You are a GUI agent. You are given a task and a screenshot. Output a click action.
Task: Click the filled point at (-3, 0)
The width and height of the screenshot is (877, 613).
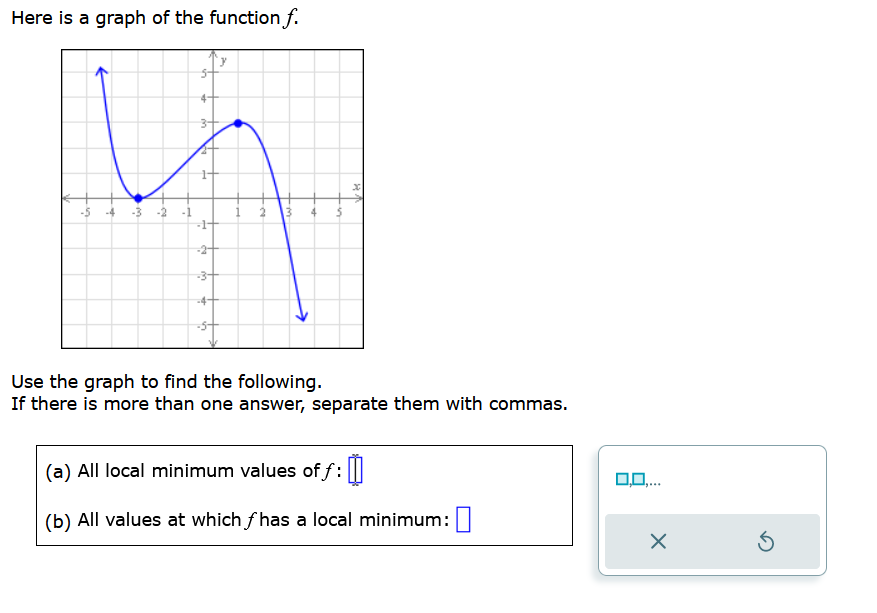click(x=136, y=198)
